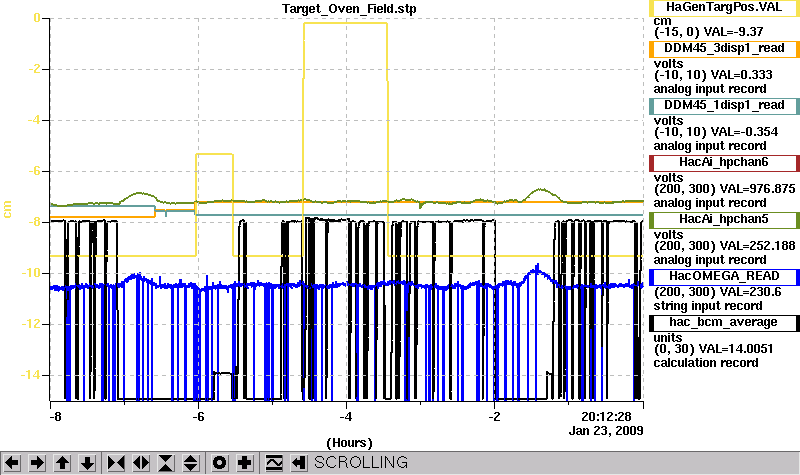This screenshot has width=800, height=475.
Task: Select the hac_bcm_average curve legend
Action: pos(724,323)
